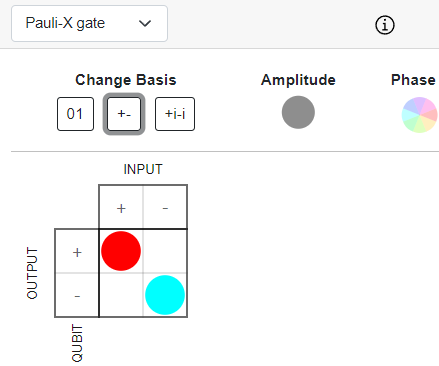Click the input + column header

[121, 207]
